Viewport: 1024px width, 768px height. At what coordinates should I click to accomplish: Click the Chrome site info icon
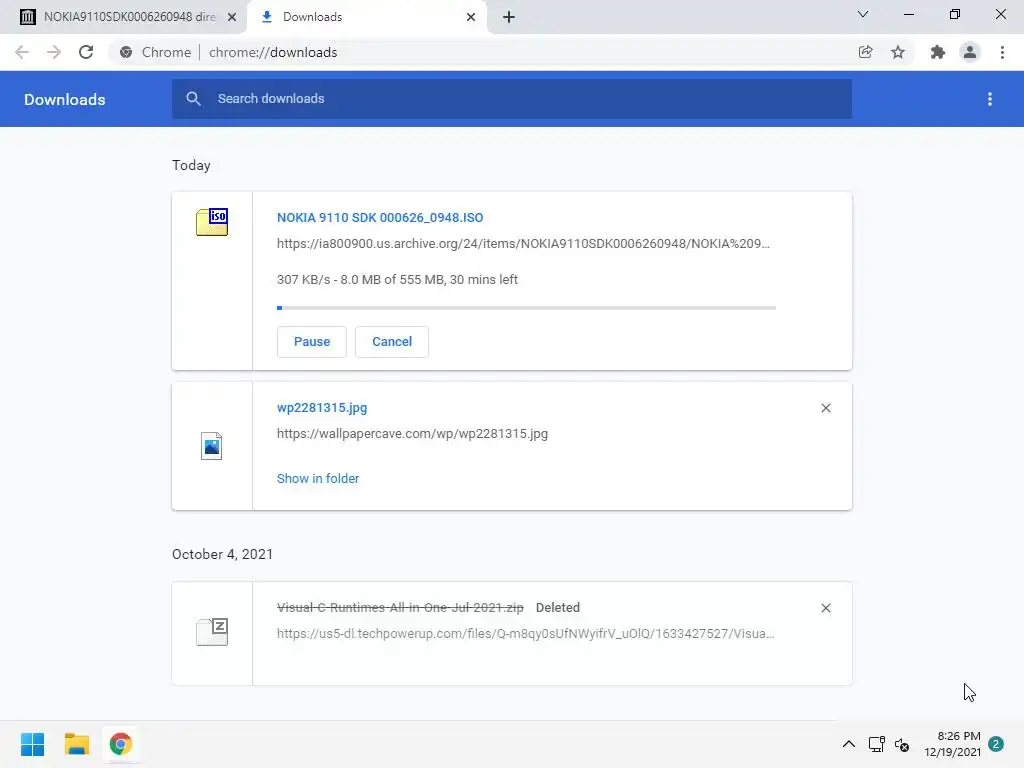click(126, 52)
